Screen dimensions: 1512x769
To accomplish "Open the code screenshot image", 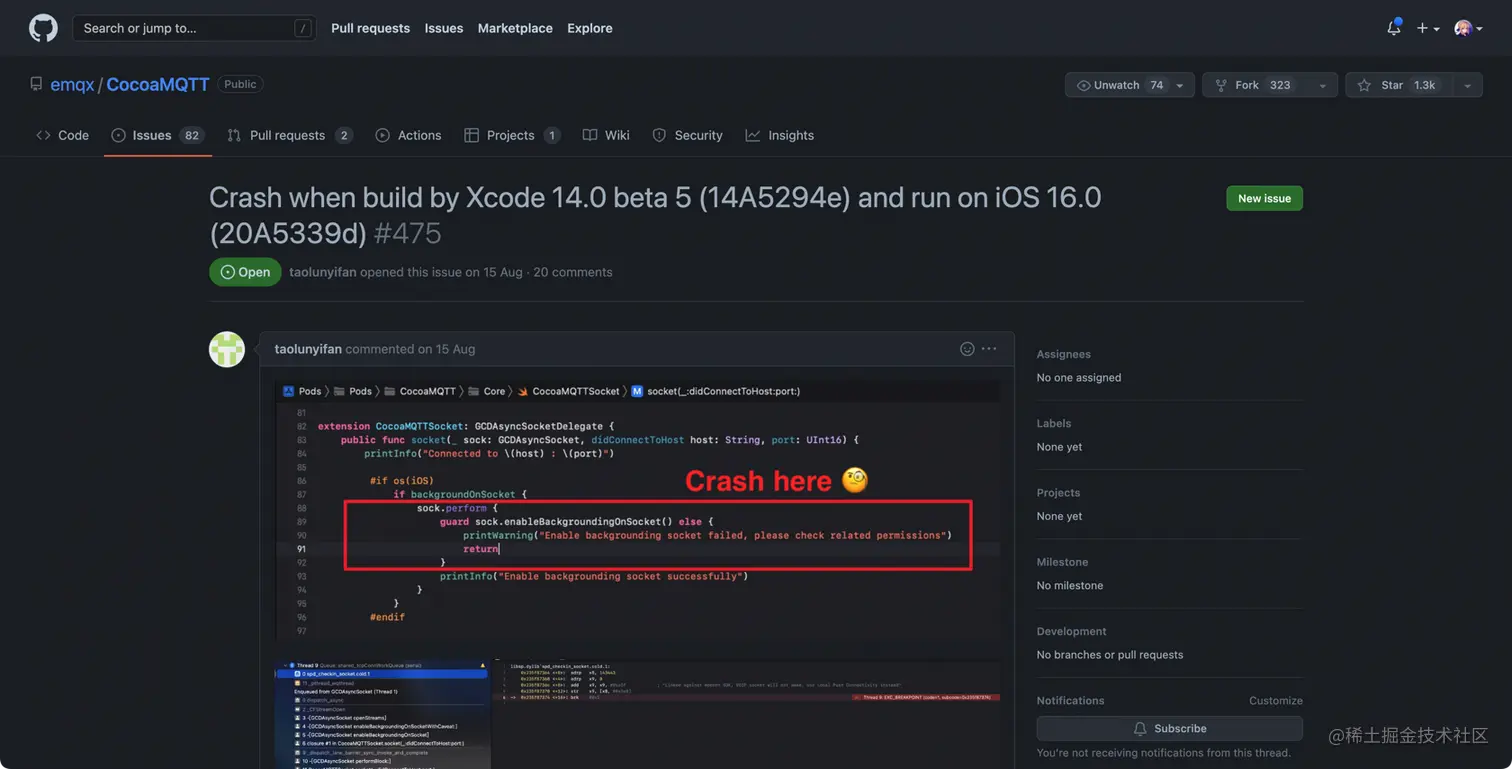I will click(x=638, y=510).
